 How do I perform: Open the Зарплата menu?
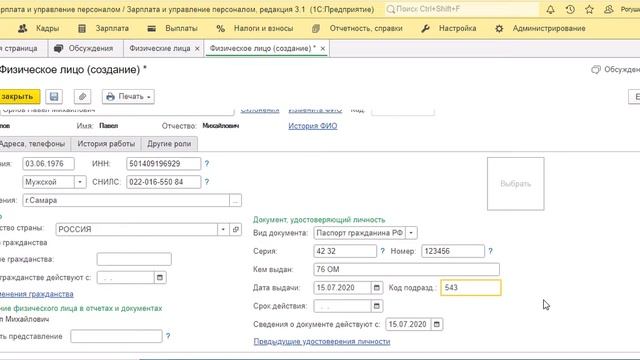coord(103,28)
